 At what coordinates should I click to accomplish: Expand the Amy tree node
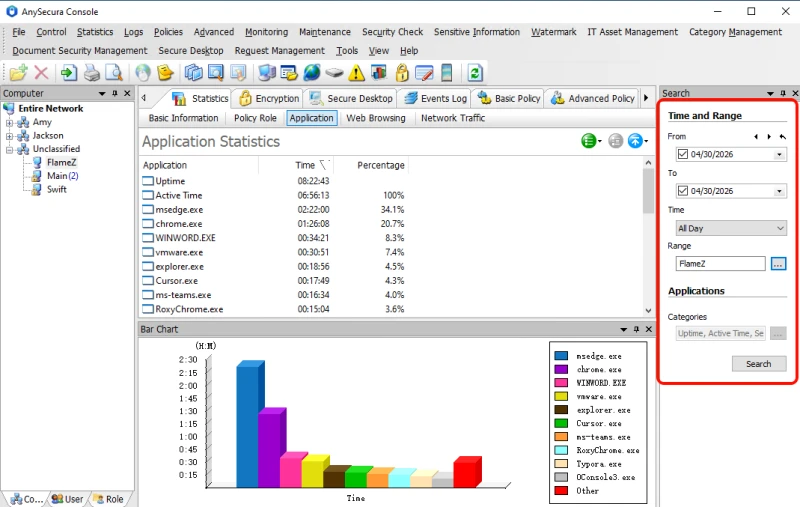coord(9,122)
